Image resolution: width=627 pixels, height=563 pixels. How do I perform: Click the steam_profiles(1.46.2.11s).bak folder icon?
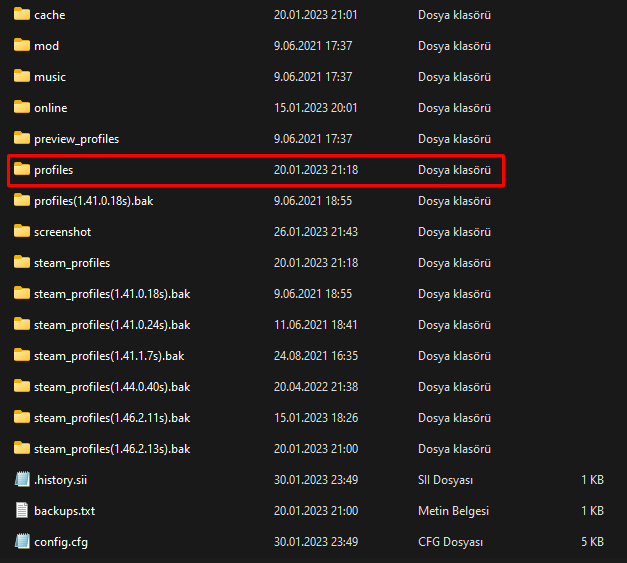[22, 417]
